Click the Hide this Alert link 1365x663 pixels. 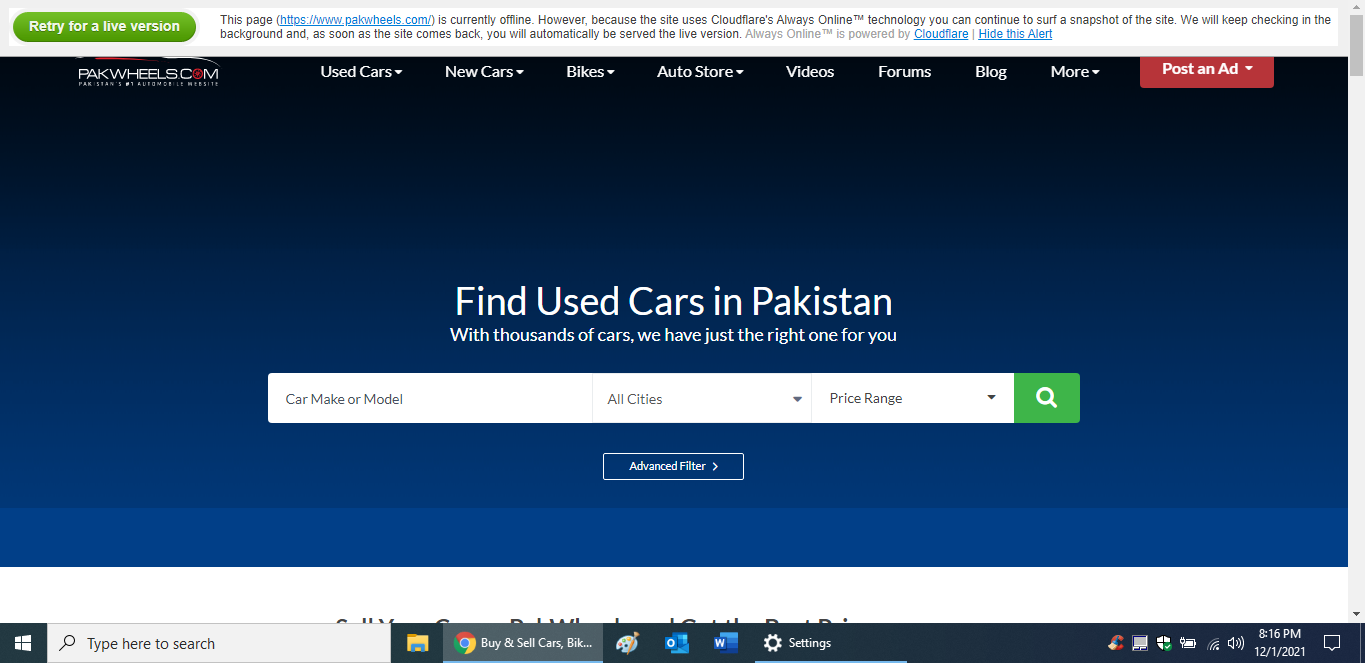[x=1015, y=34]
